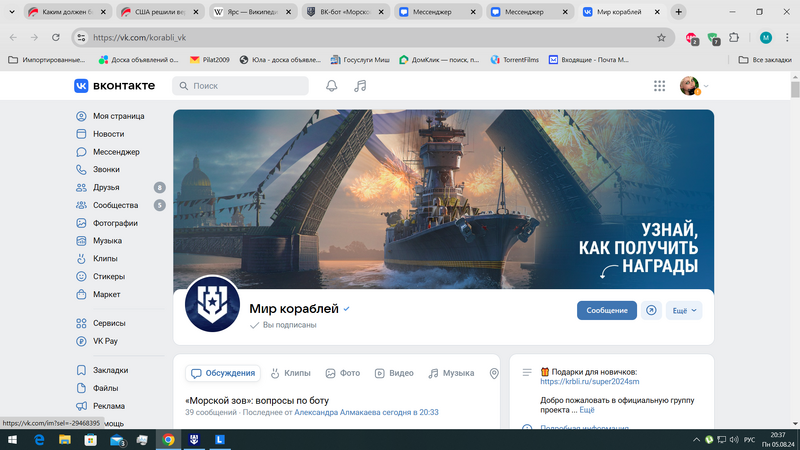Click the VK search field
Screen dimensions: 800x450
(240, 86)
